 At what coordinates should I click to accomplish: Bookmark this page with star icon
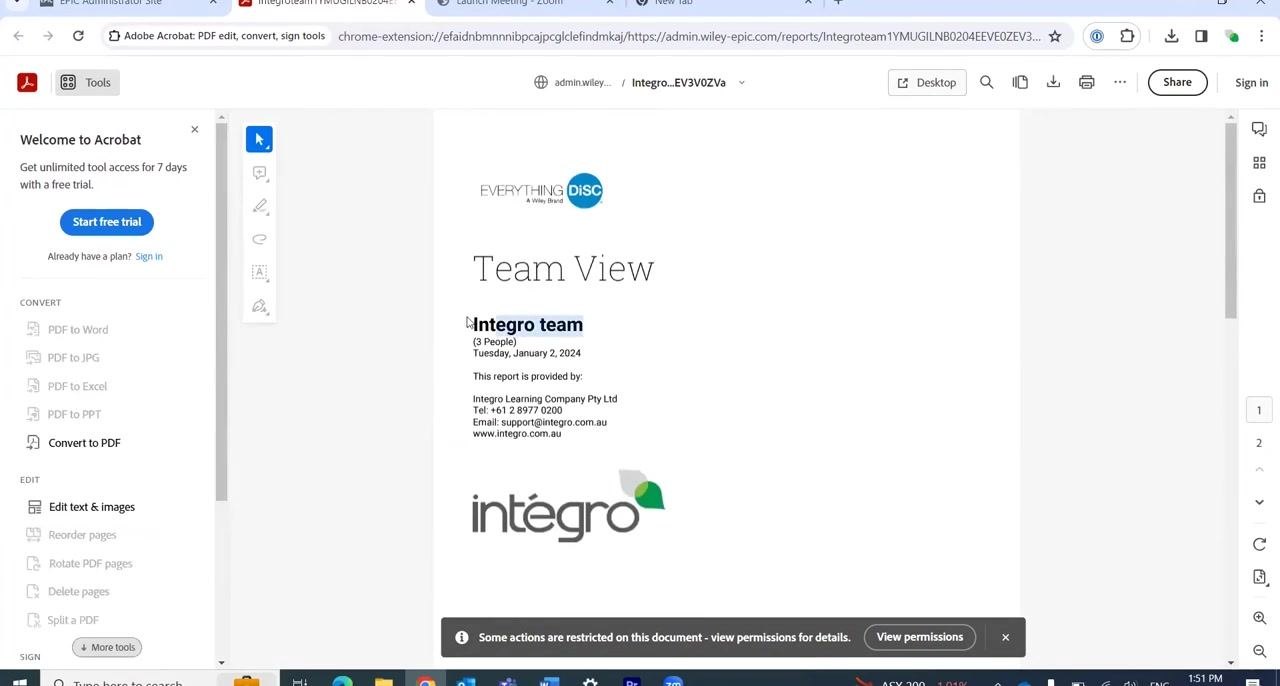[x=1054, y=36]
